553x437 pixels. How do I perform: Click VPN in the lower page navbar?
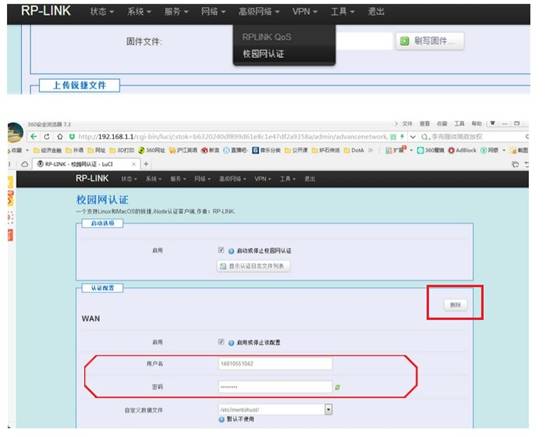point(263,179)
